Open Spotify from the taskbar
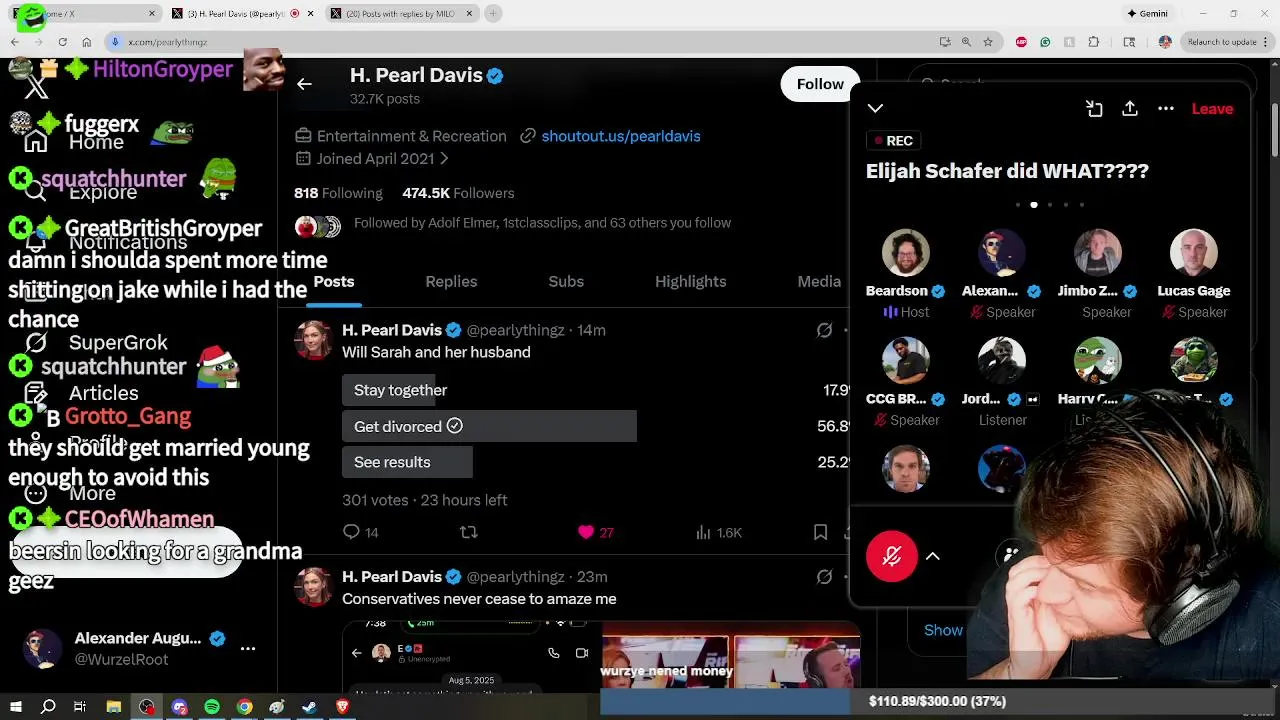This screenshot has height=720, width=1280. [212, 707]
